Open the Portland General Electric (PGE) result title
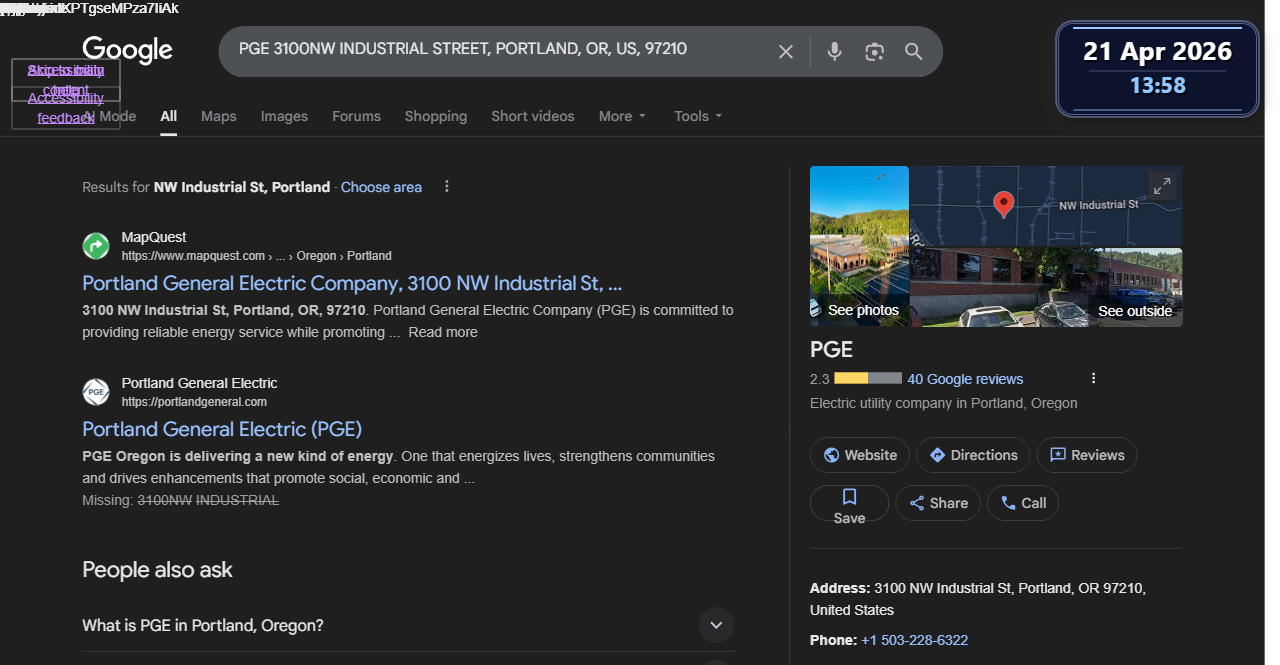 pos(222,429)
